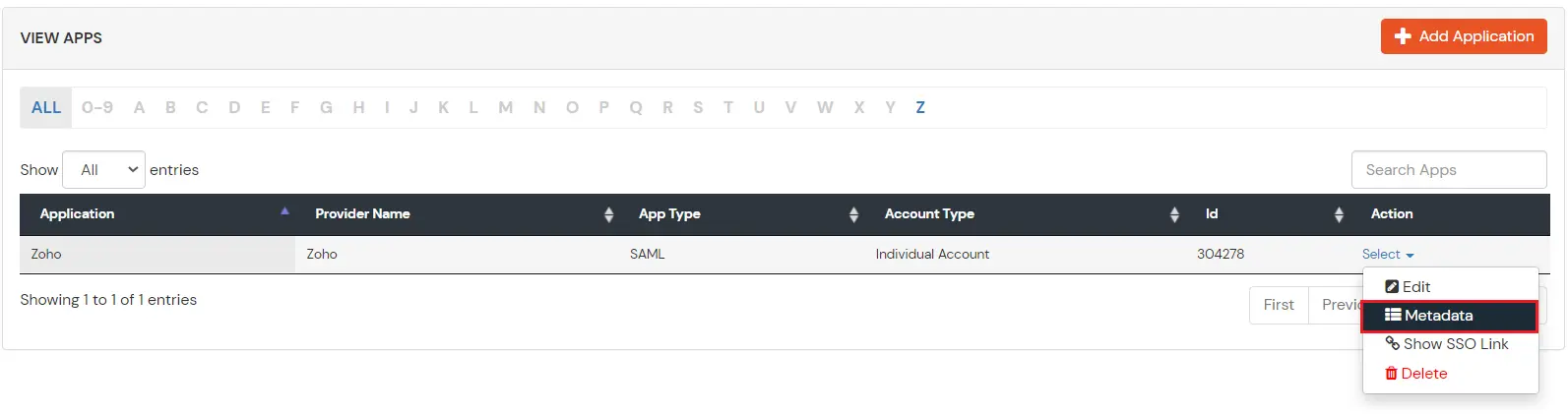Sort by App Type column arrows
This screenshot has height=414, width=1568.
click(853, 214)
